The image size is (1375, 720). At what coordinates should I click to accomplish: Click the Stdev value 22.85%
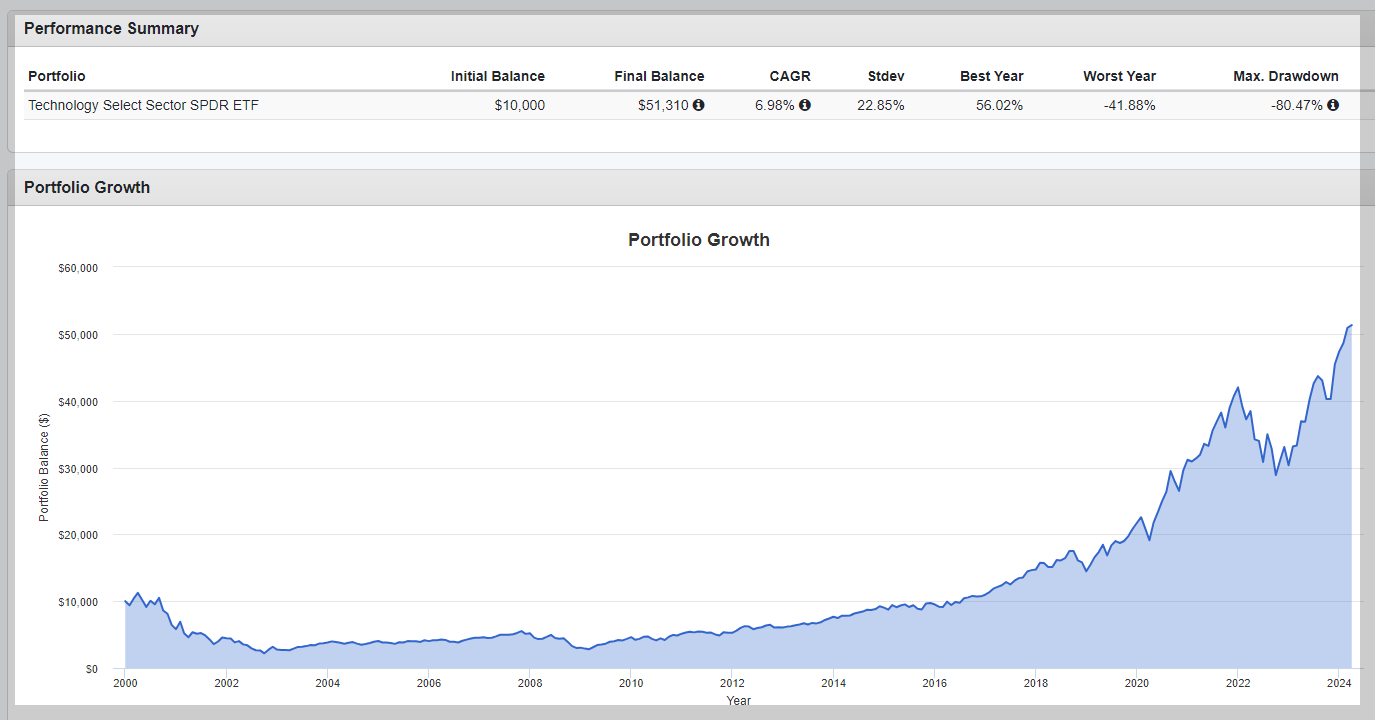pyautogui.click(x=881, y=105)
